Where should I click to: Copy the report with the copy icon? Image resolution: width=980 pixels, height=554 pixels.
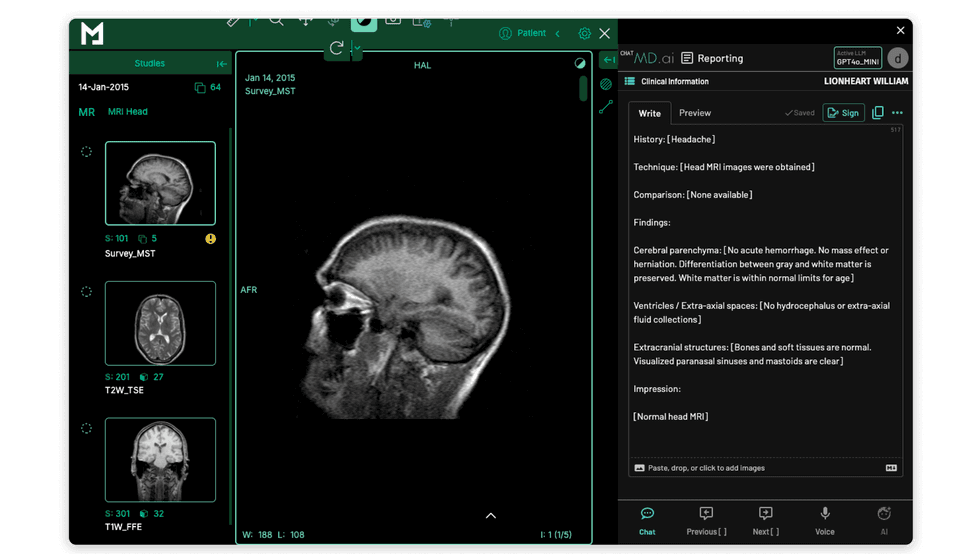(x=878, y=113)
